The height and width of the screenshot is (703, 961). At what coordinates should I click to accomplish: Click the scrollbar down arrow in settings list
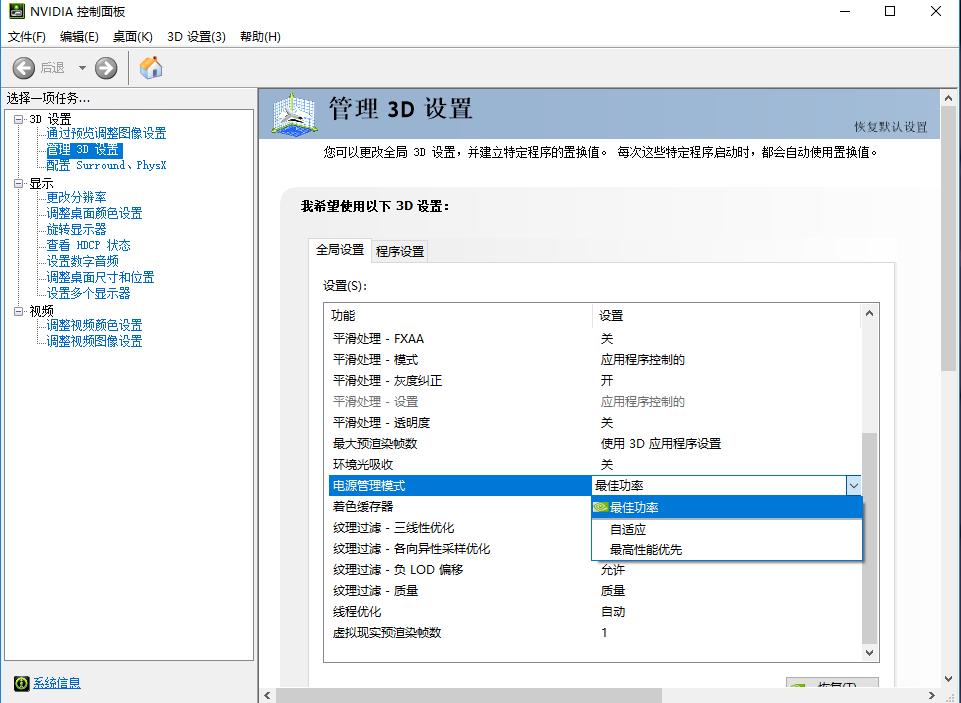point(869,652)
